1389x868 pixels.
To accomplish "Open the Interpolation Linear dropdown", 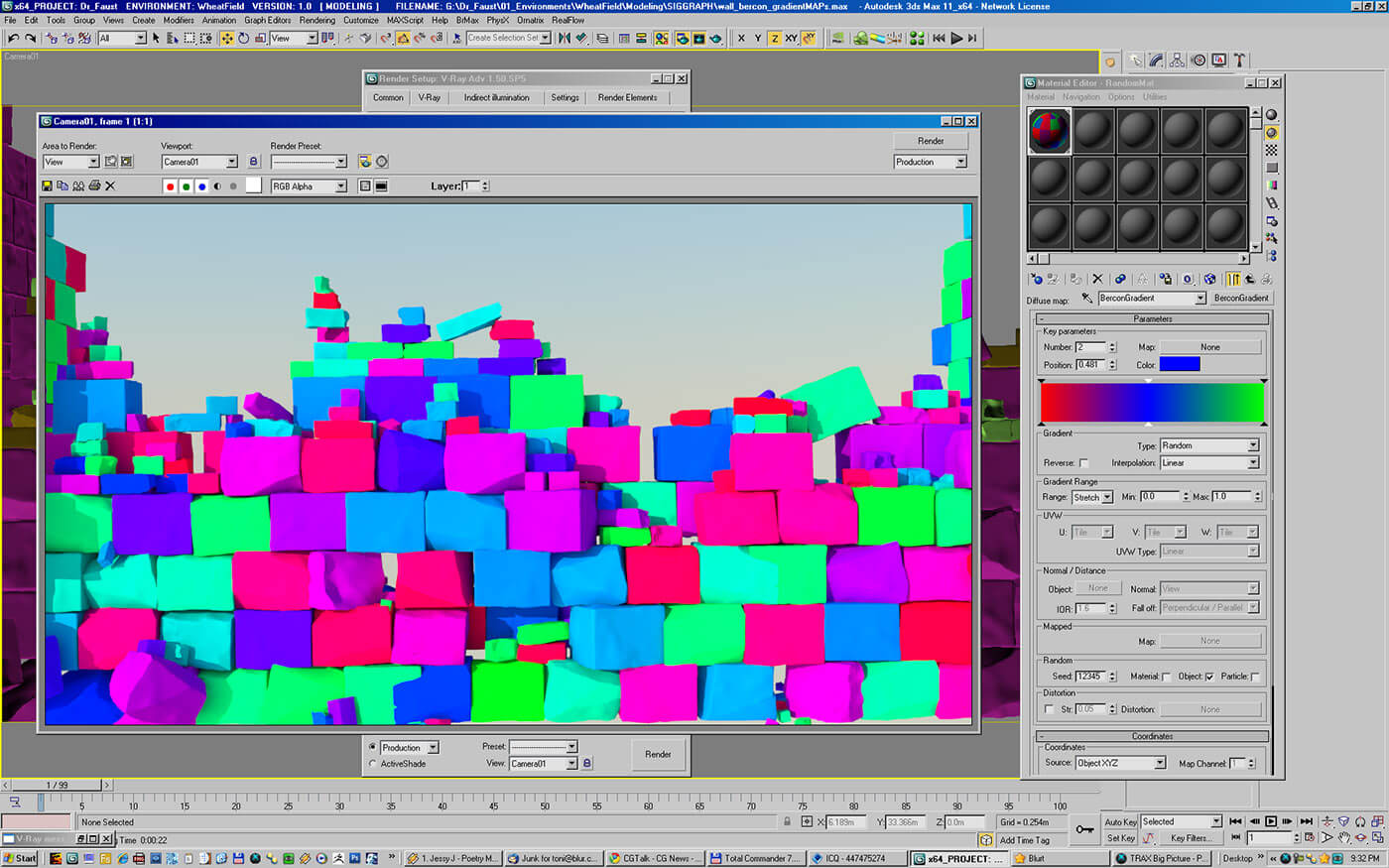I will click(1209, 463).
